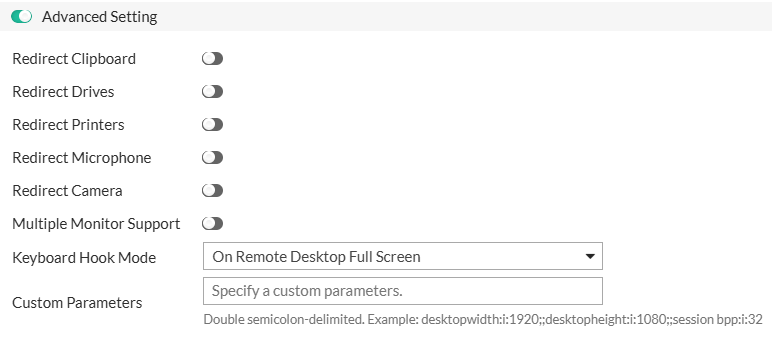This screenshot has height=360, width=772.
Task: Click the Redirect Drives label text
Action: [63, 92]
